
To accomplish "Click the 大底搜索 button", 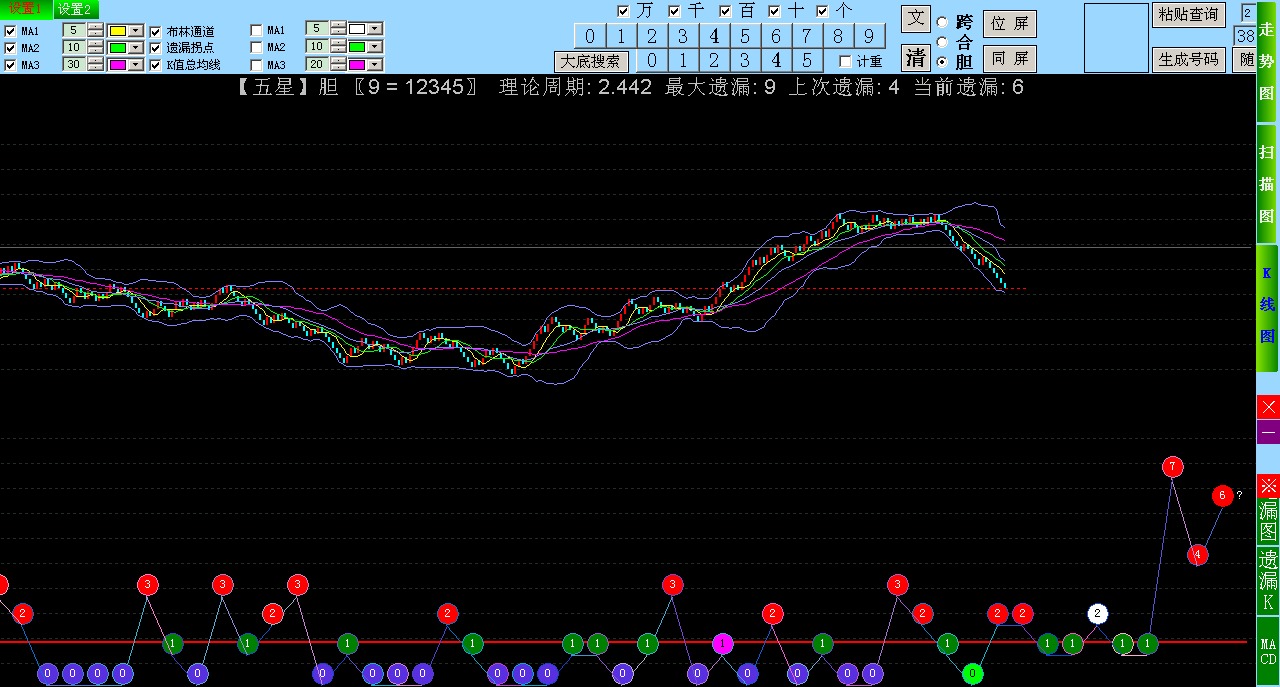I will click(x=591, y=61).
